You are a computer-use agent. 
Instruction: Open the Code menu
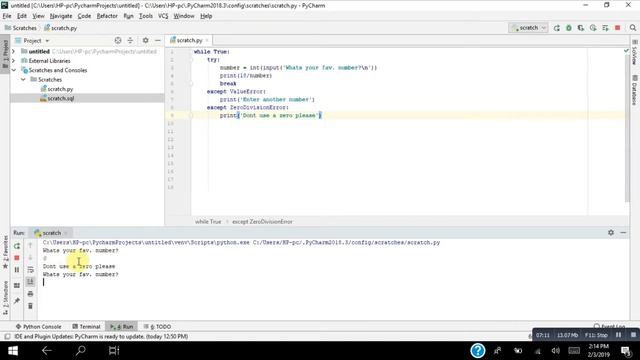click(x=84, y=16)
